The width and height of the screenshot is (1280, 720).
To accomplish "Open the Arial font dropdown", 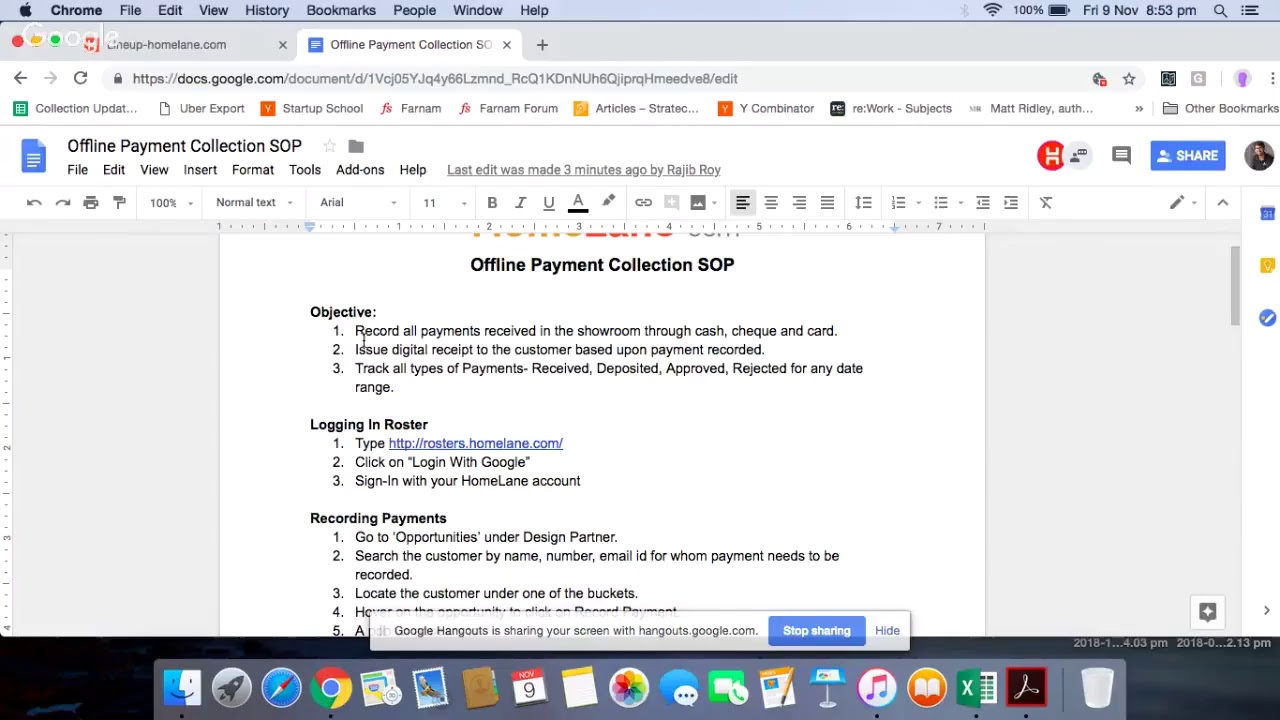I will tap(358, 203).
